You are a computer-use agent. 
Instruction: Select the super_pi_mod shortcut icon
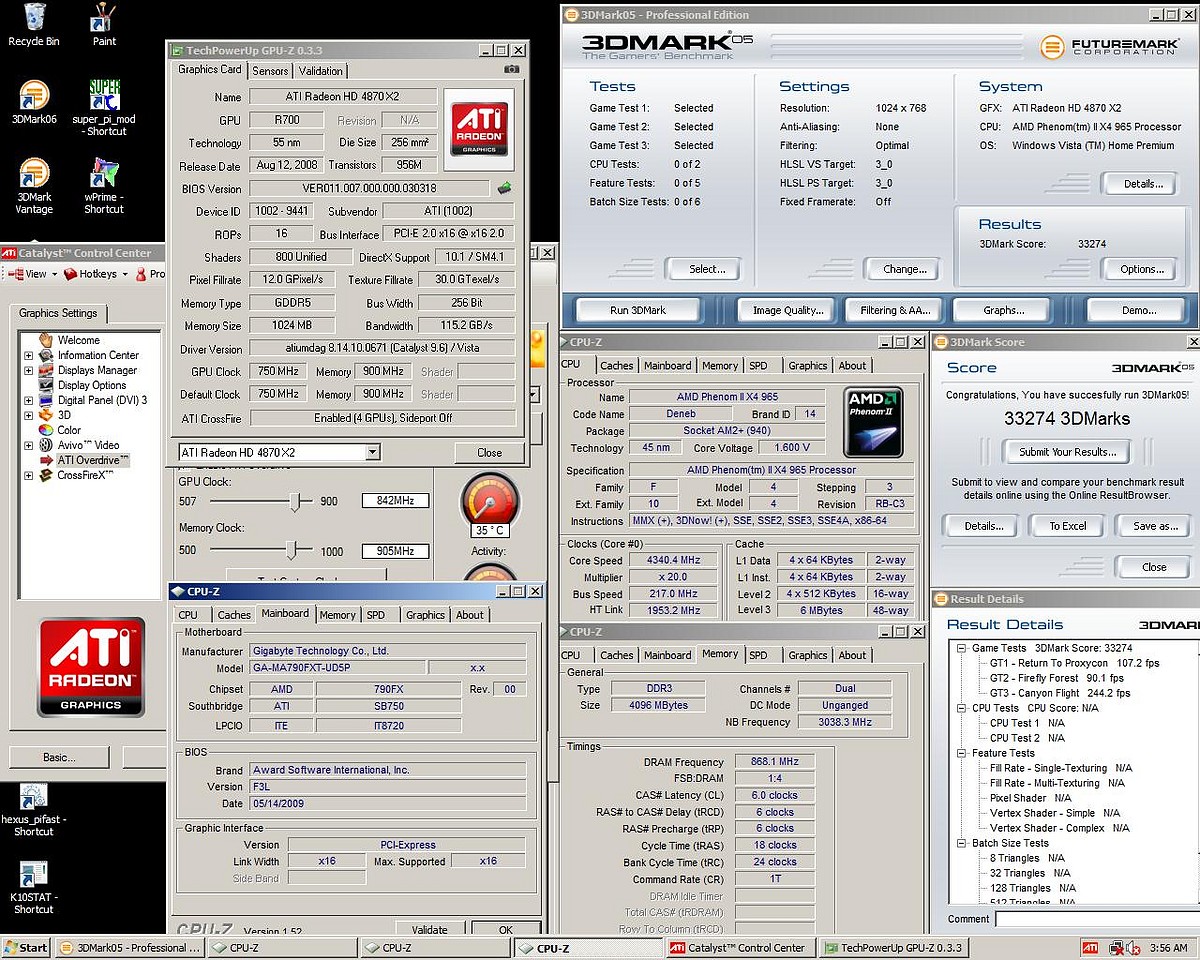coord(105,108)
